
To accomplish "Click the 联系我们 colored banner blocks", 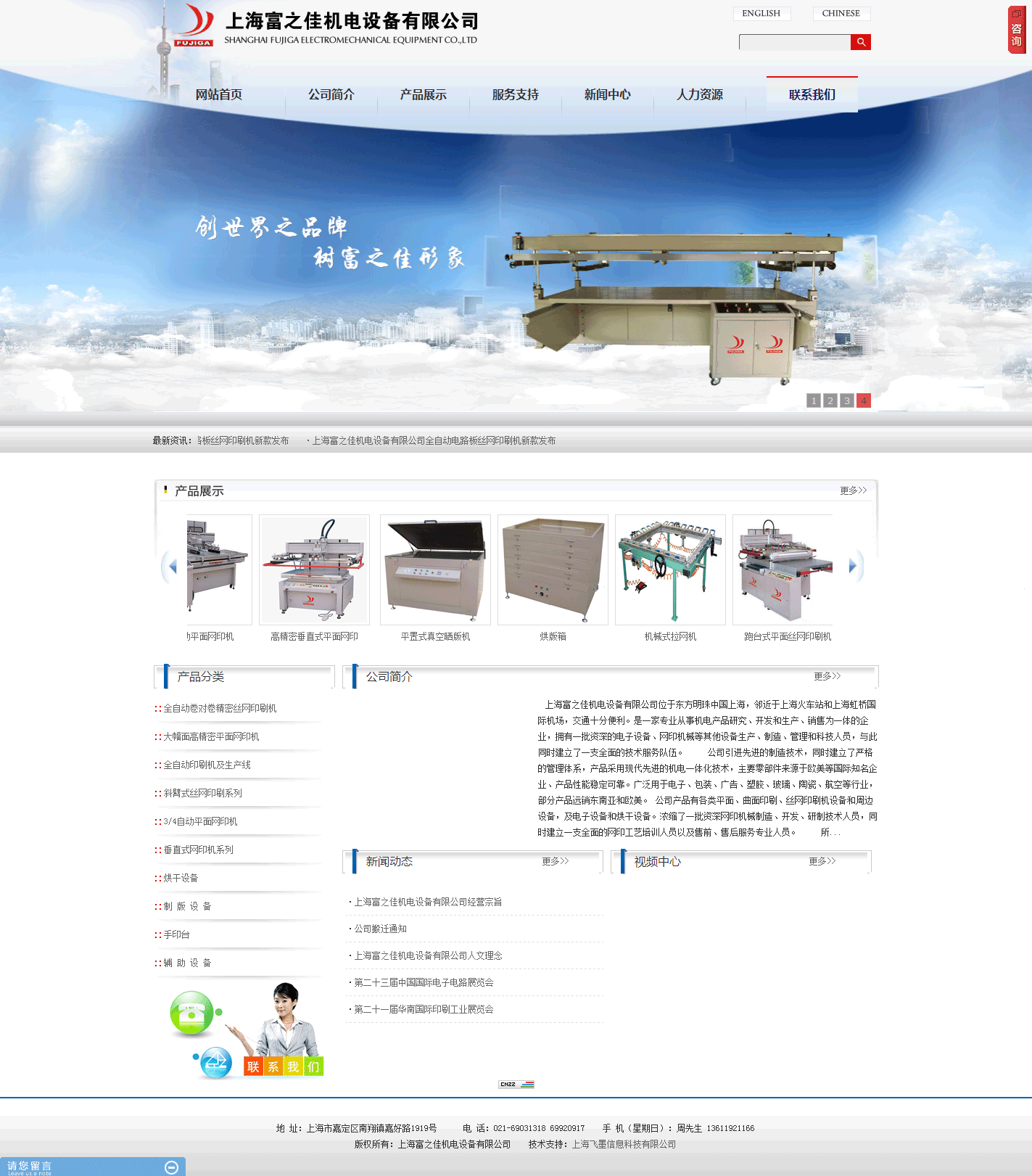I will (284, 1066).
